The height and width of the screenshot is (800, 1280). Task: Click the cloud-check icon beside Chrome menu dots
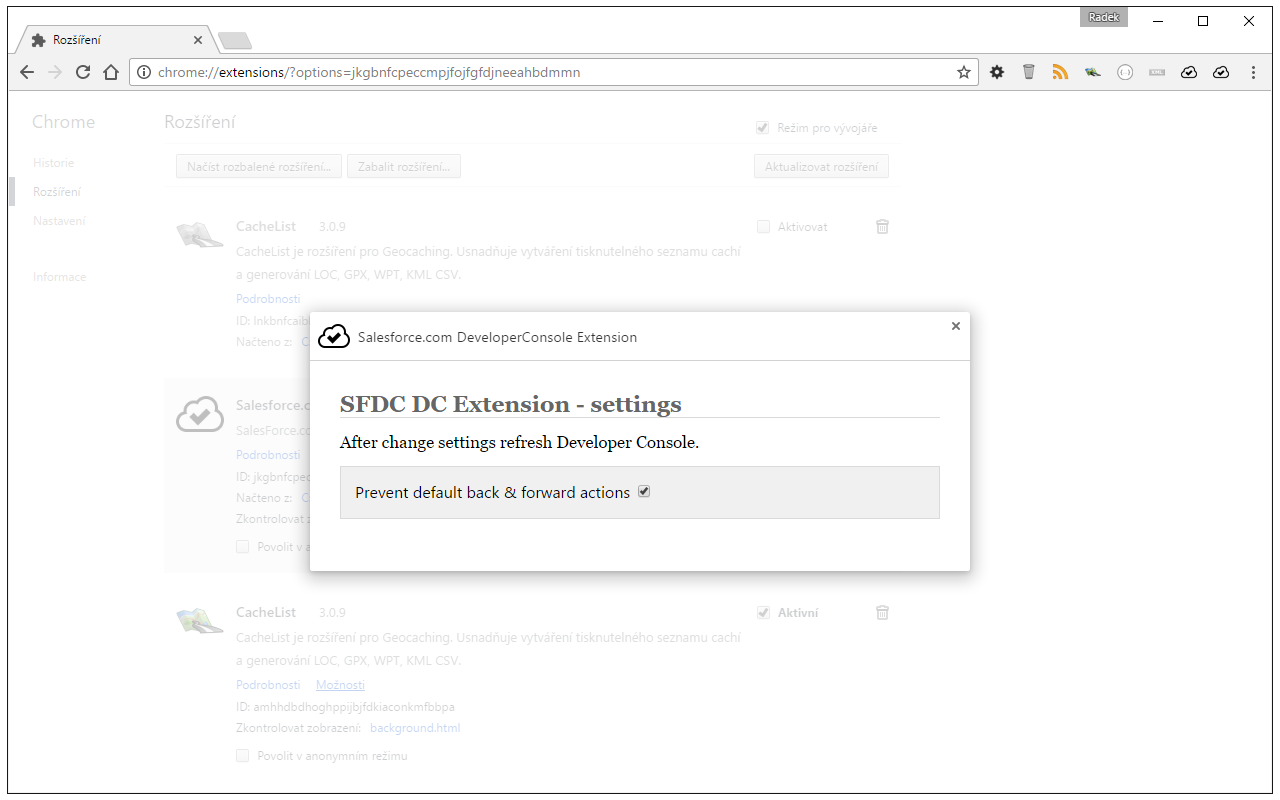(1221, 72)
